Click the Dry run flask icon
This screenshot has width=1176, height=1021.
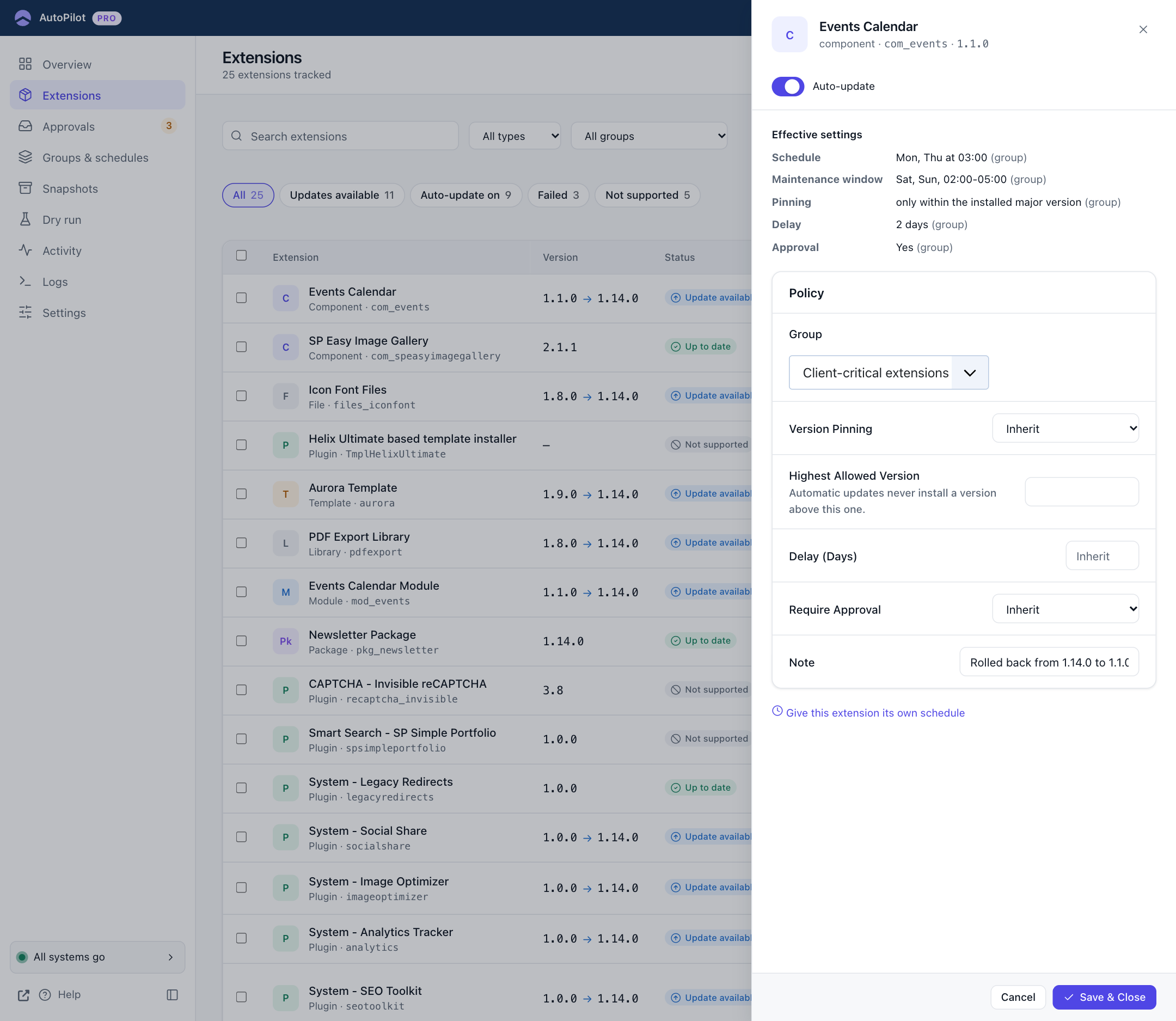pyautogui.click(x=25, y=219)
